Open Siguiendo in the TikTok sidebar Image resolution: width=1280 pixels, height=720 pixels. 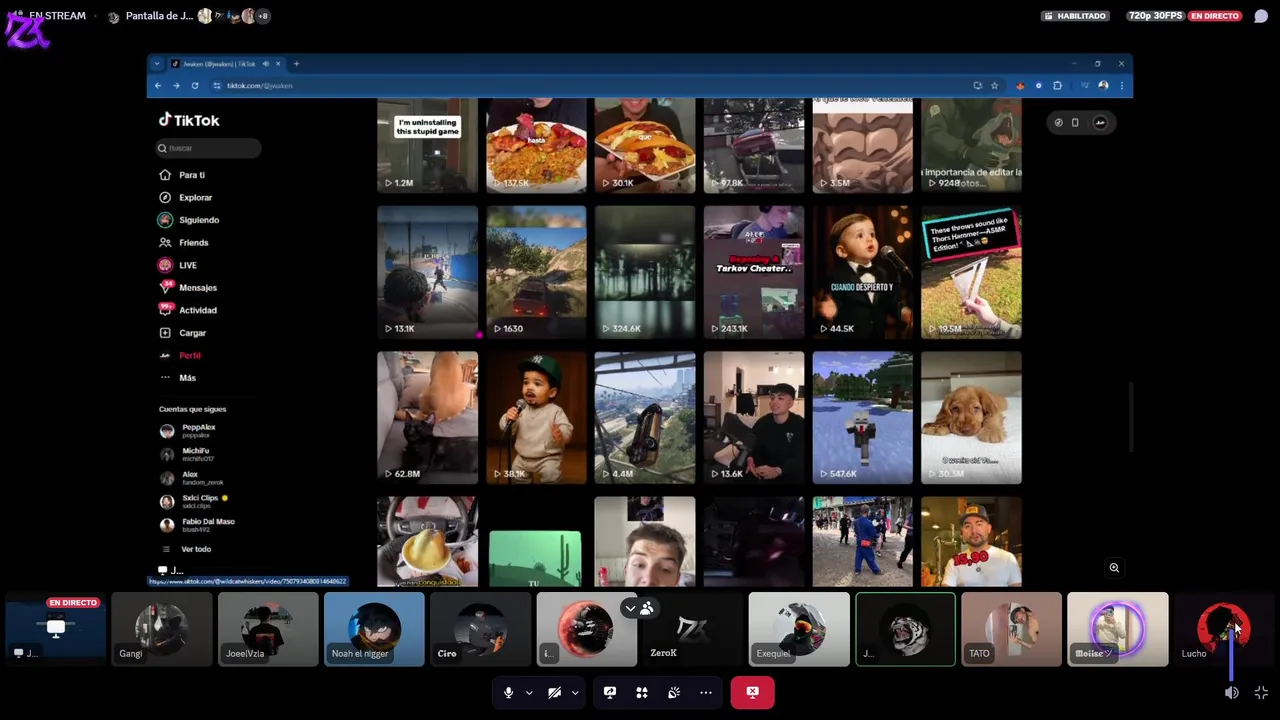(189, 220)
